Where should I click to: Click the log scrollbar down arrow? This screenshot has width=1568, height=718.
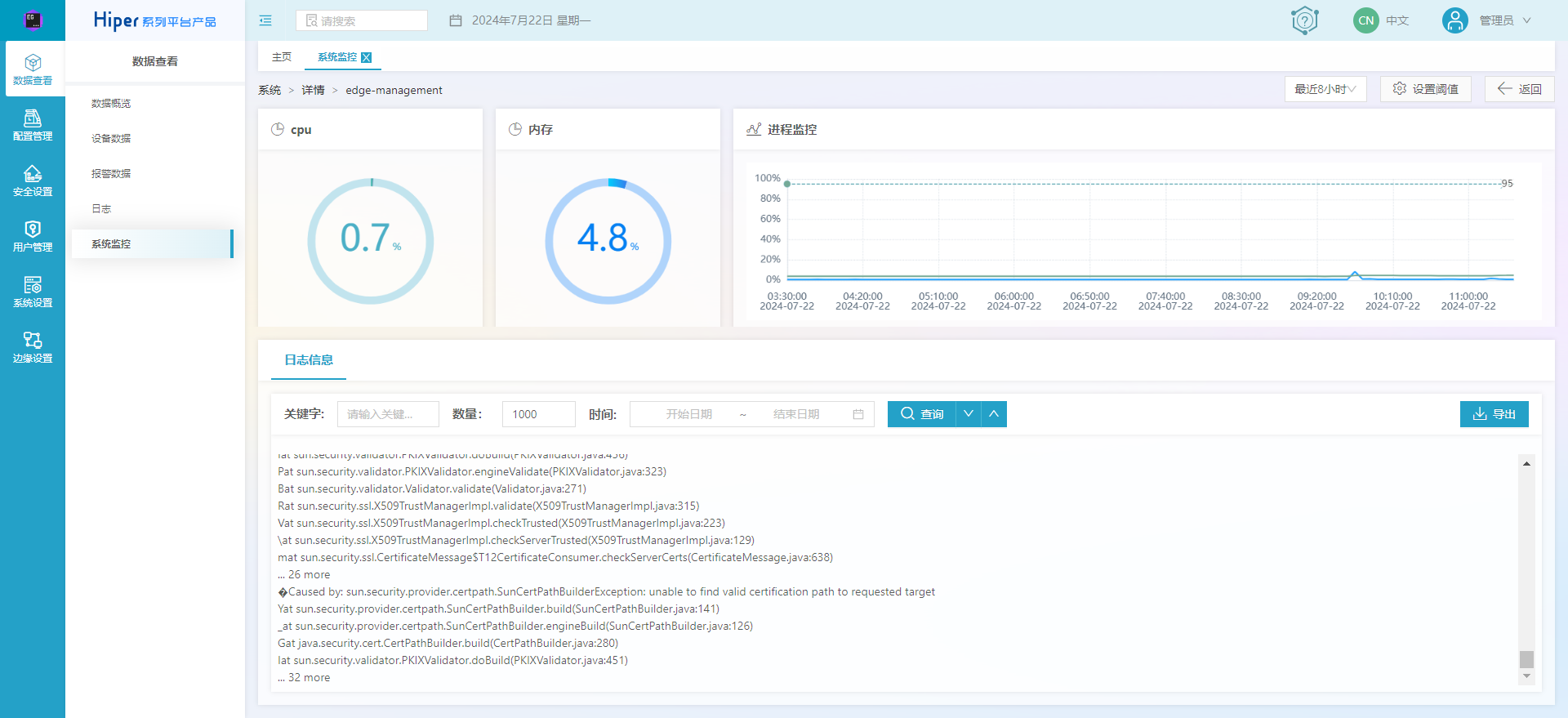pos(1526,676)
